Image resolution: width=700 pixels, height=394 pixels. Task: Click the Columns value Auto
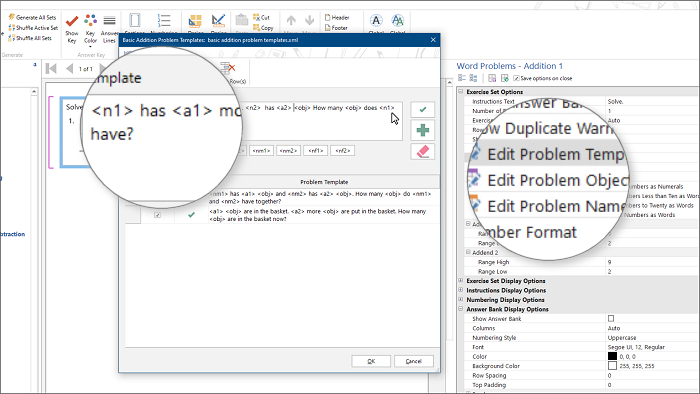pos(614,328)
